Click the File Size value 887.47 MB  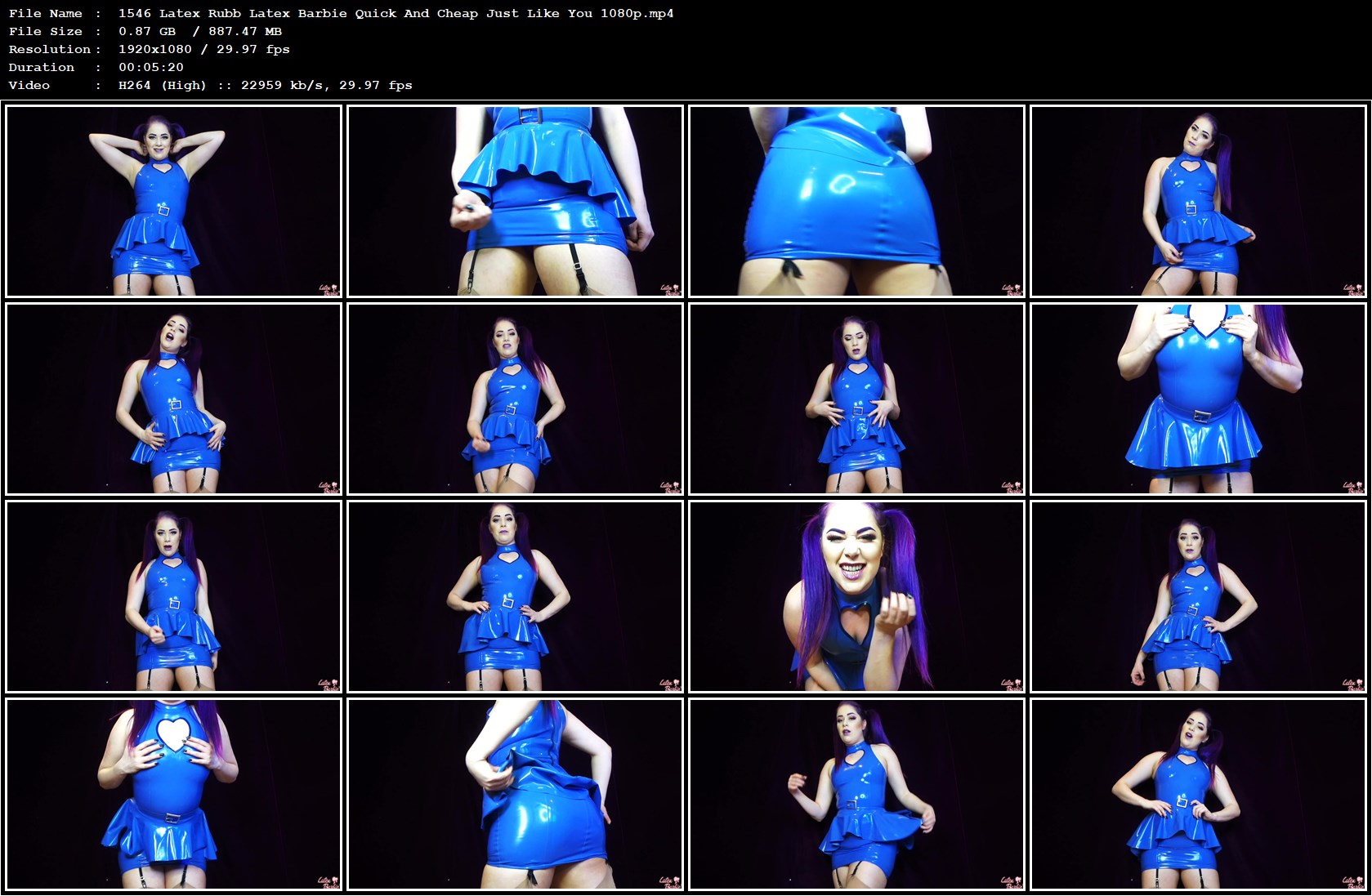tap(245, 31)
